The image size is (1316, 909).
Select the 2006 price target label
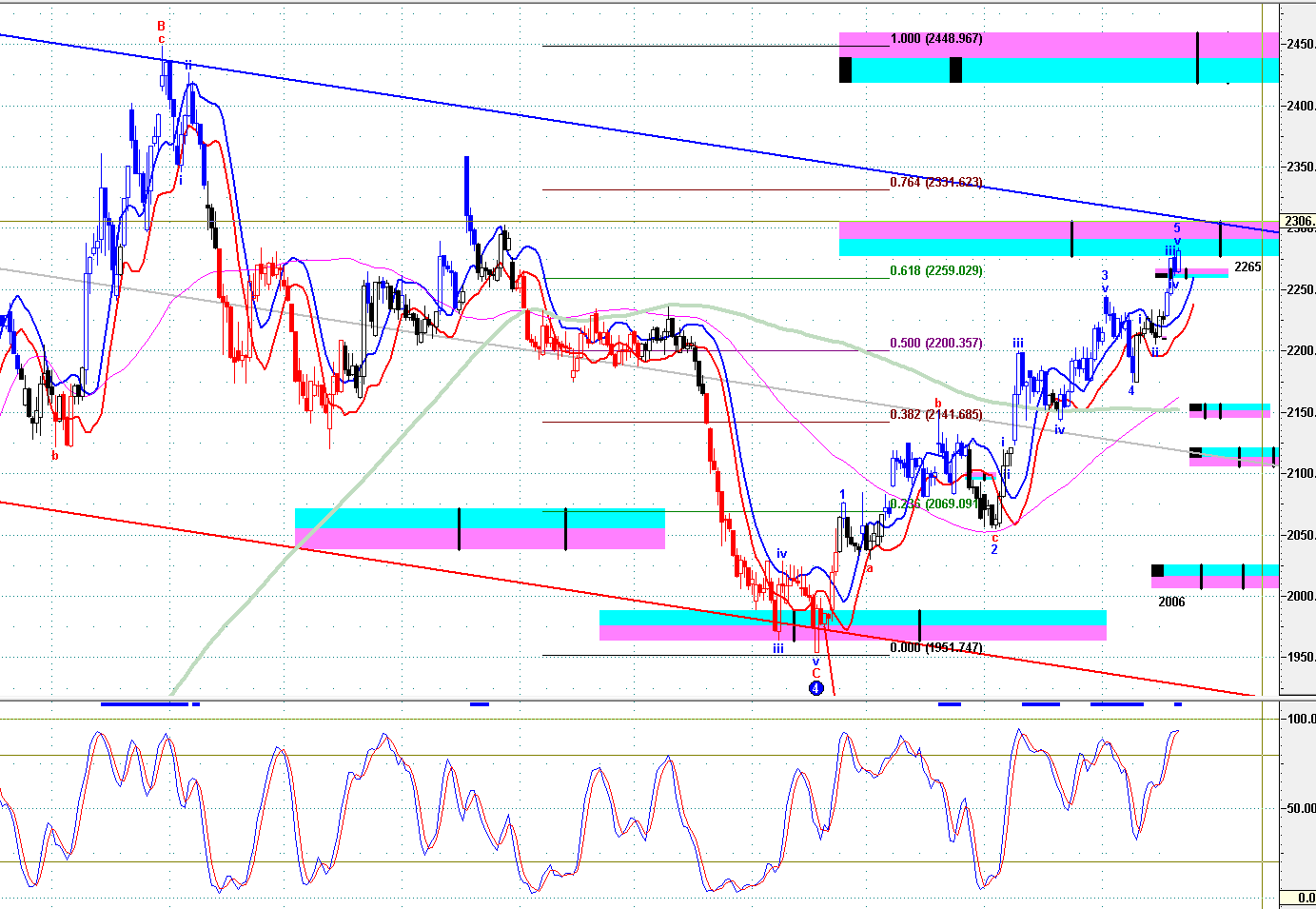tap(1171, 603)
